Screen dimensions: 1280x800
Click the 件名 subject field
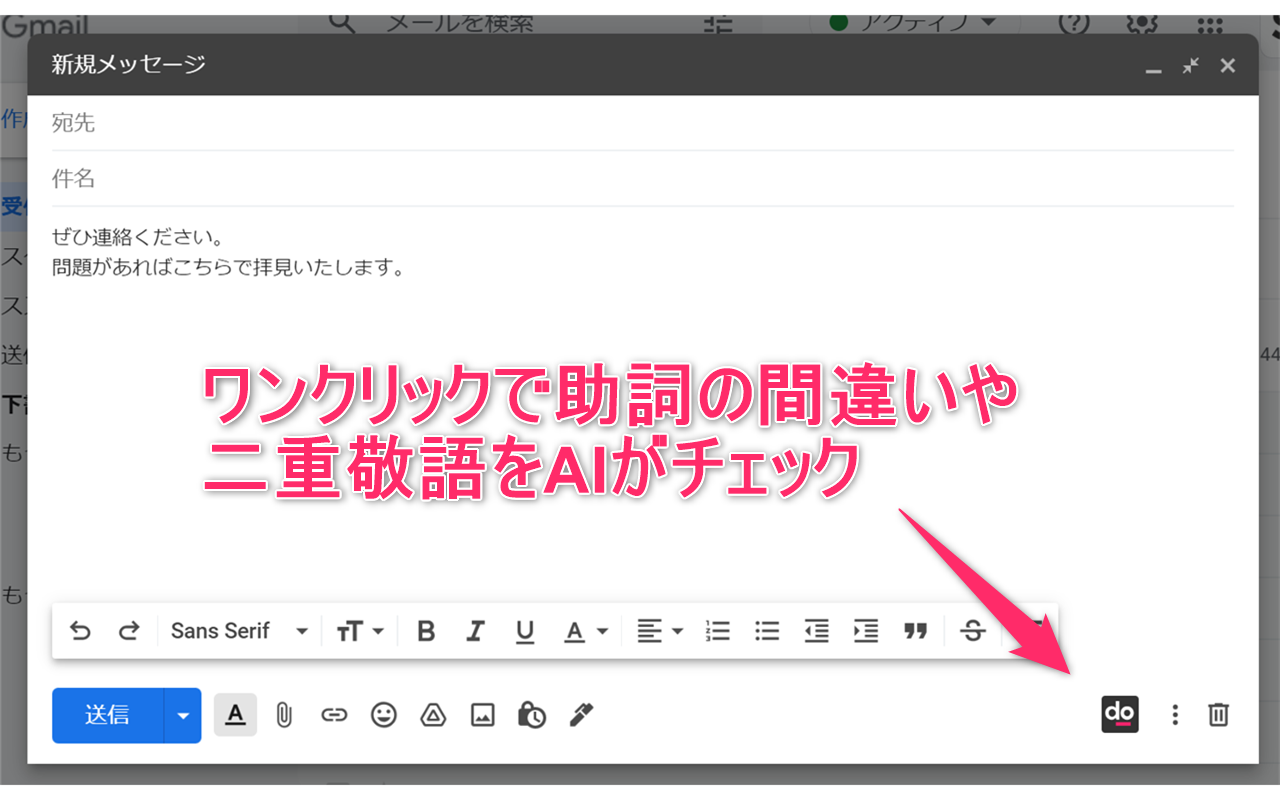coord(643,179)
